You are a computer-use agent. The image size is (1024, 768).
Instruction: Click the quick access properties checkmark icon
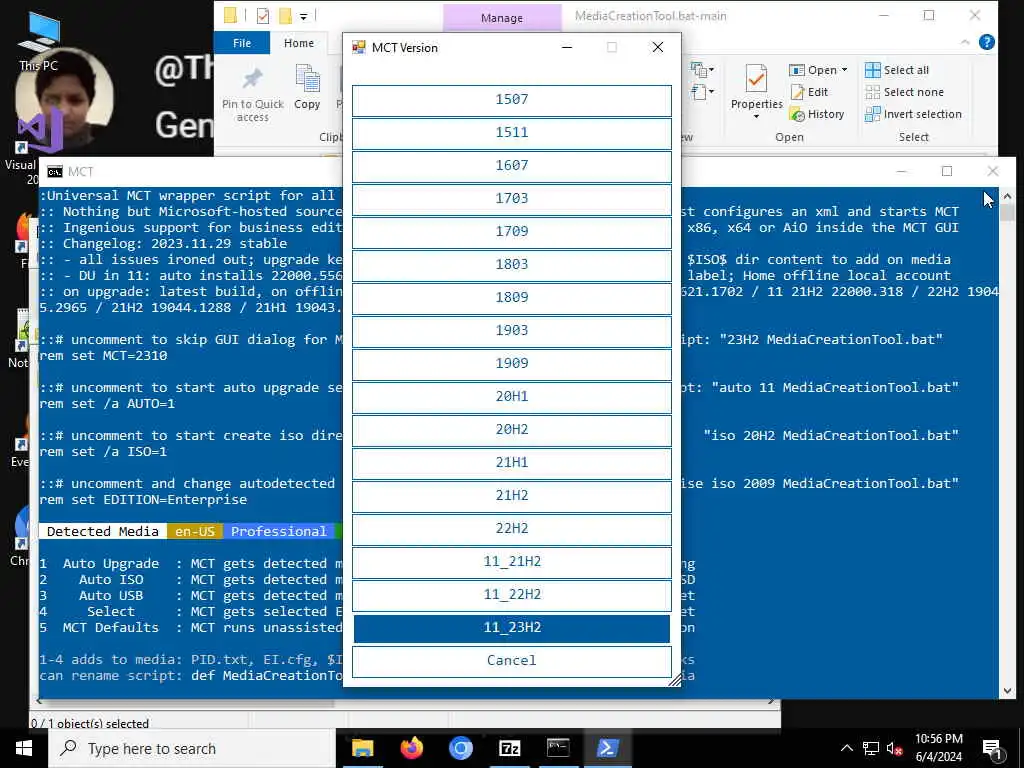263,16
